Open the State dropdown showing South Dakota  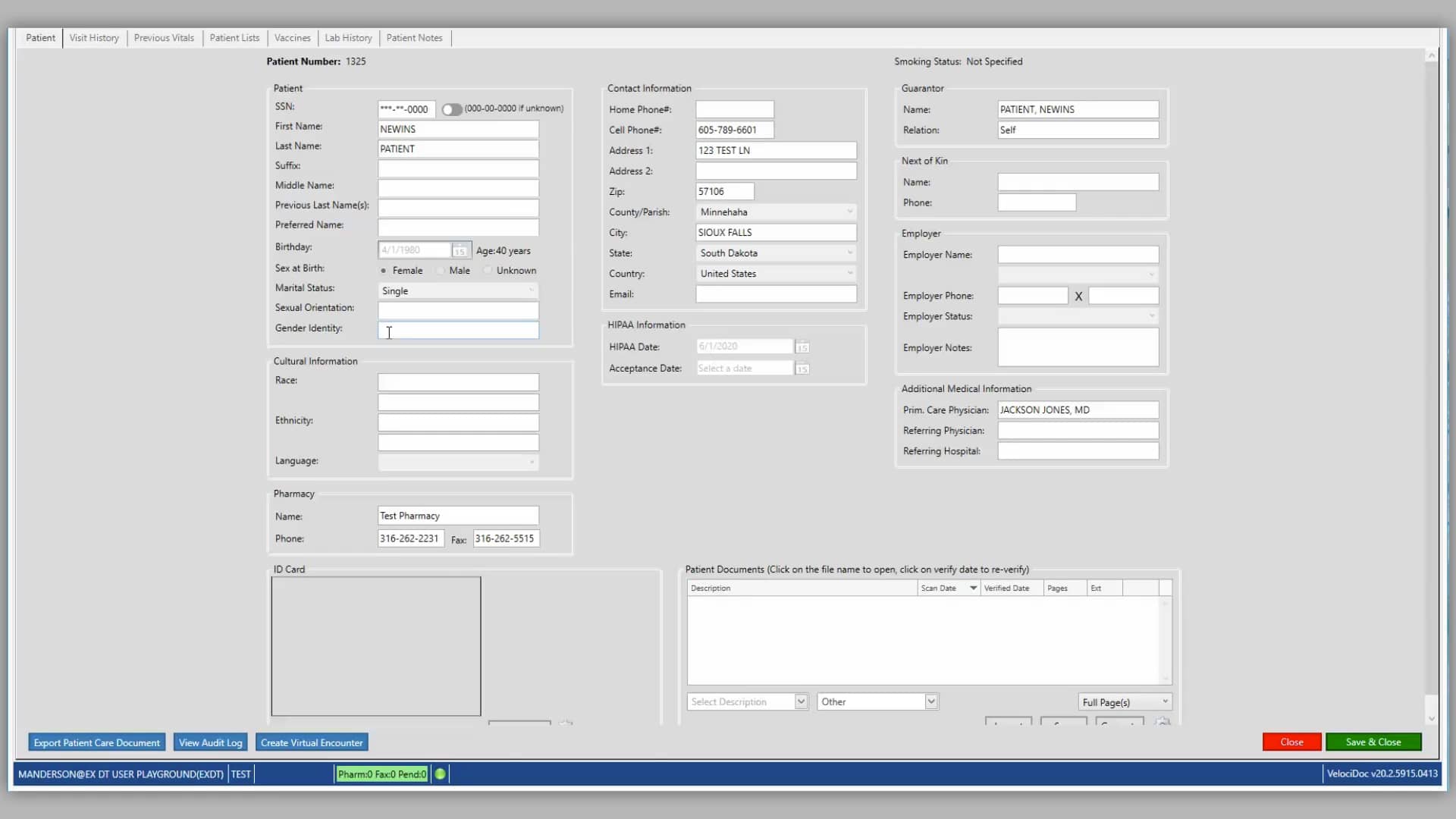point(849,253)
